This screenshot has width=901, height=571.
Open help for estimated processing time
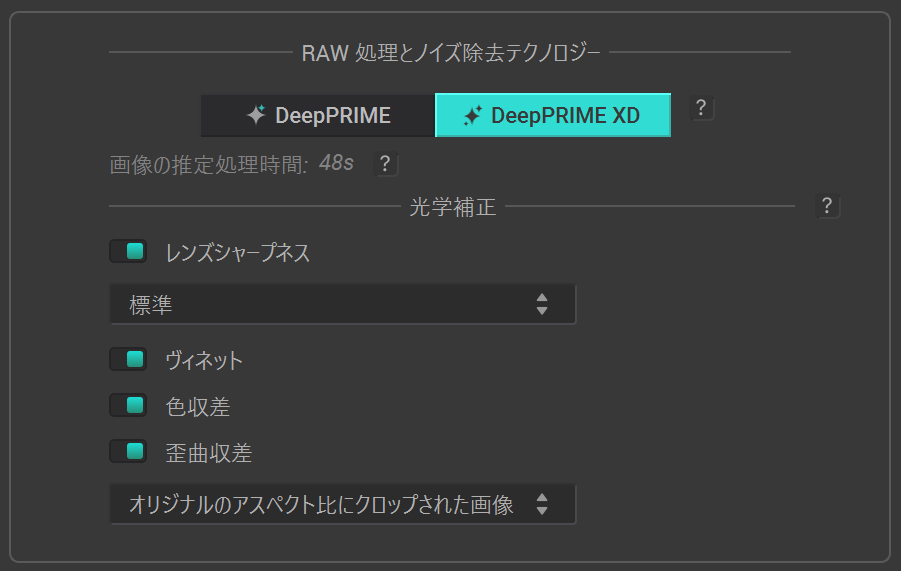tap(384, 164)
